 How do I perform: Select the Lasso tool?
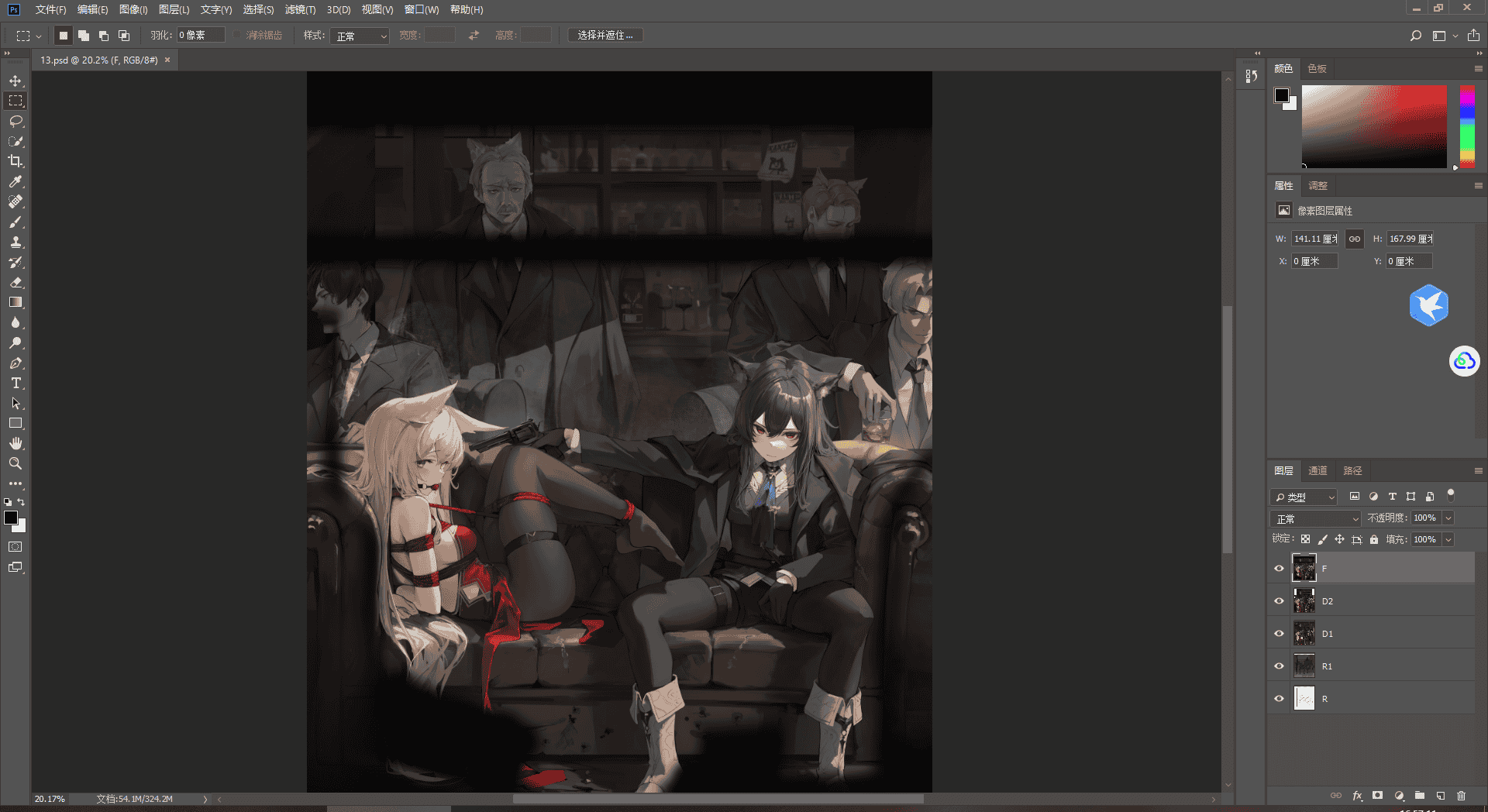(x=15, y=121)
